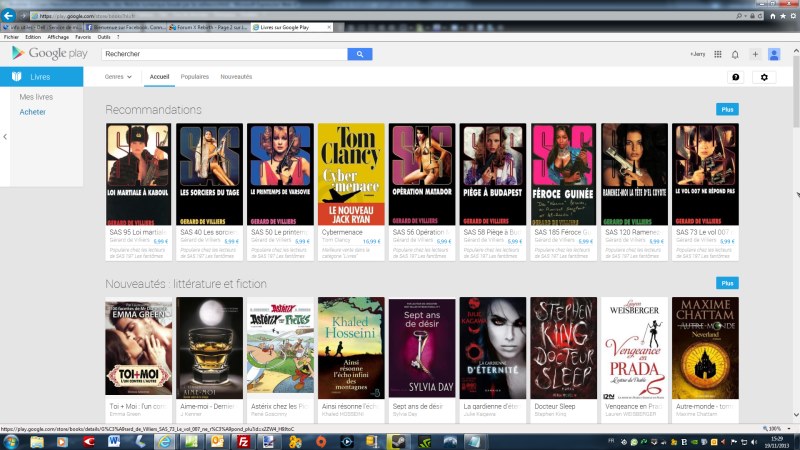
Task: Open Féroce Guinée book cover
Action: click(564, 174)
